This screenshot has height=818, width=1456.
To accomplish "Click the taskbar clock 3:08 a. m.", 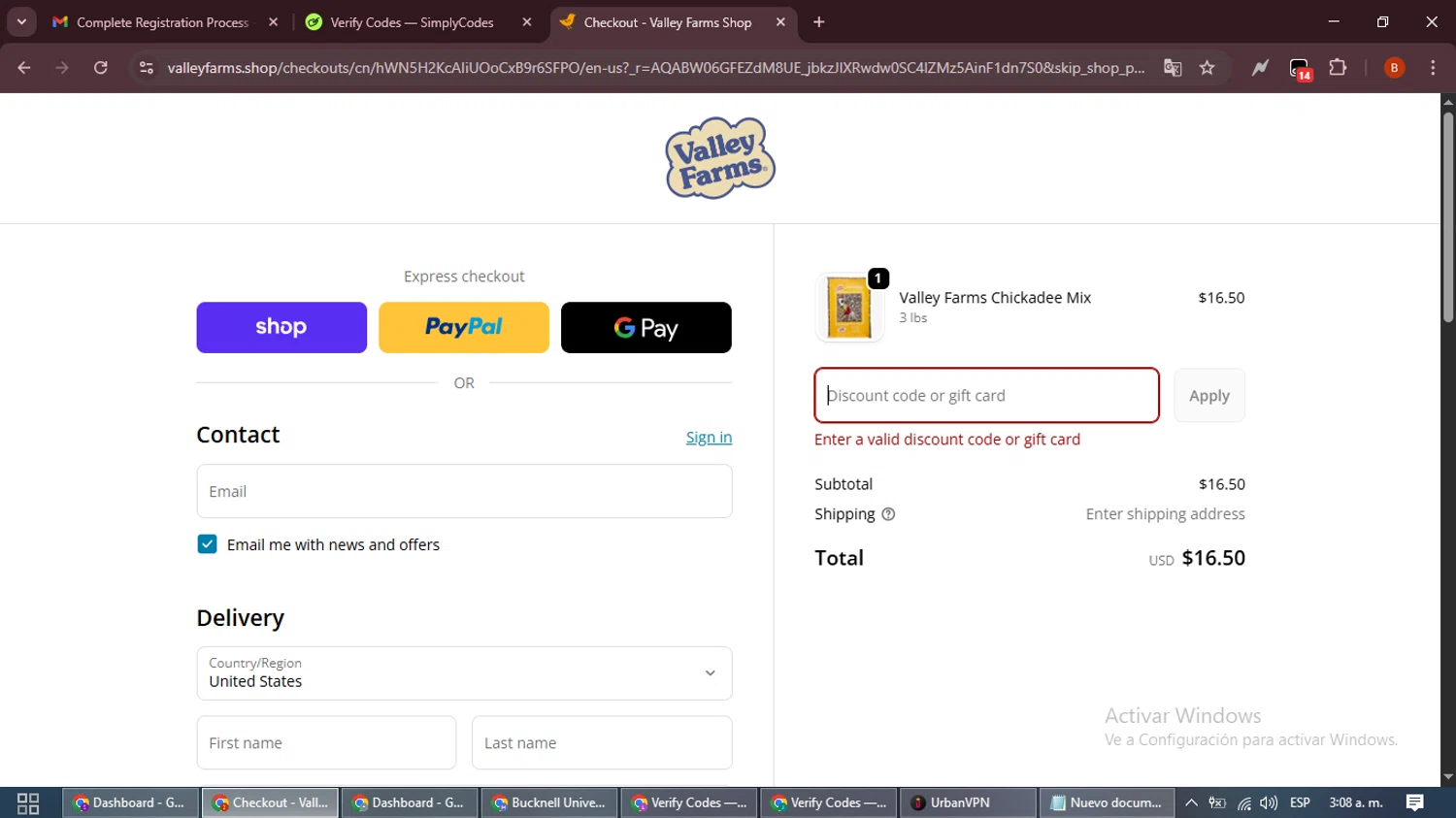I will (1355, 802).
